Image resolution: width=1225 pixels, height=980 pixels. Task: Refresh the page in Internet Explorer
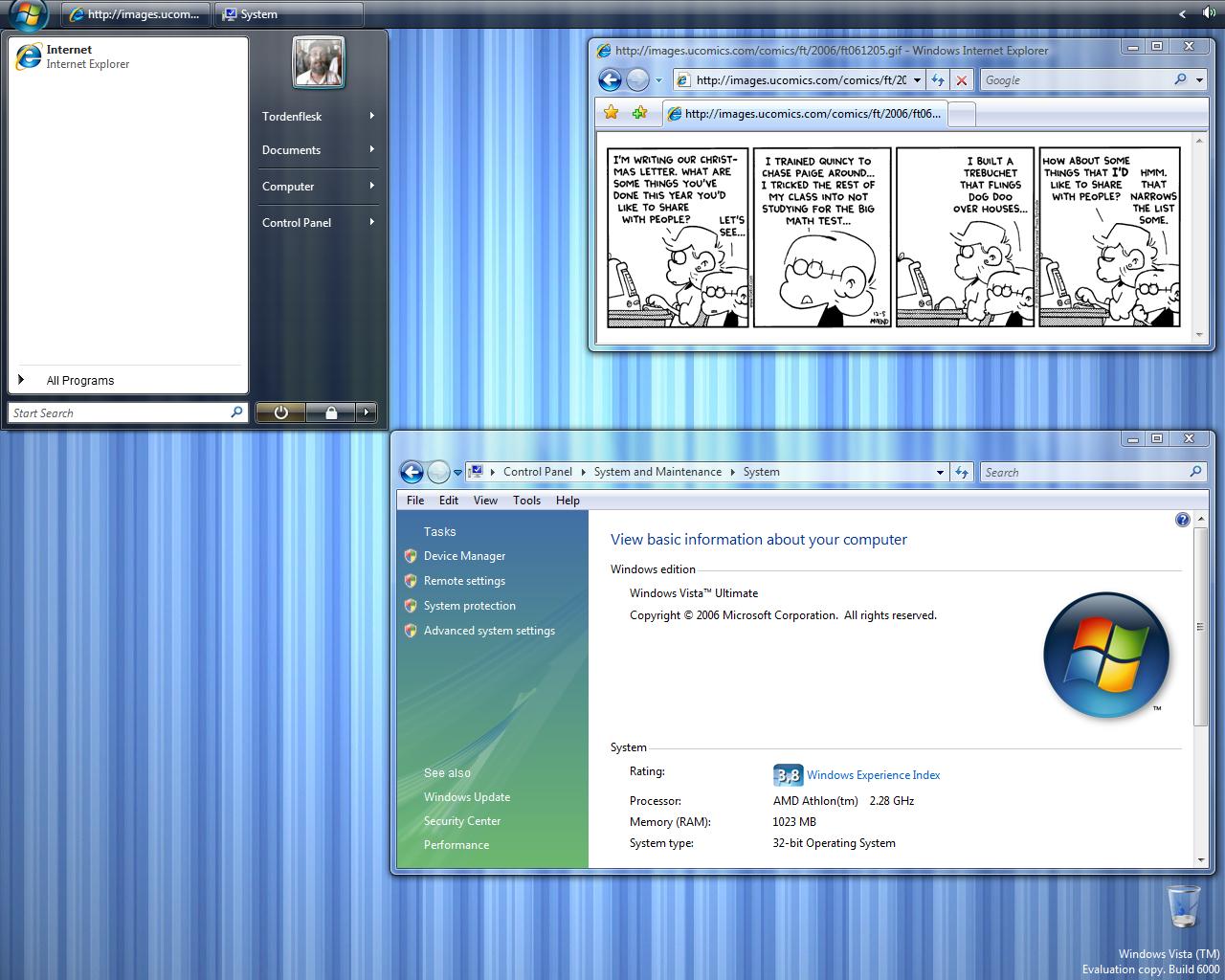point(938,80)
